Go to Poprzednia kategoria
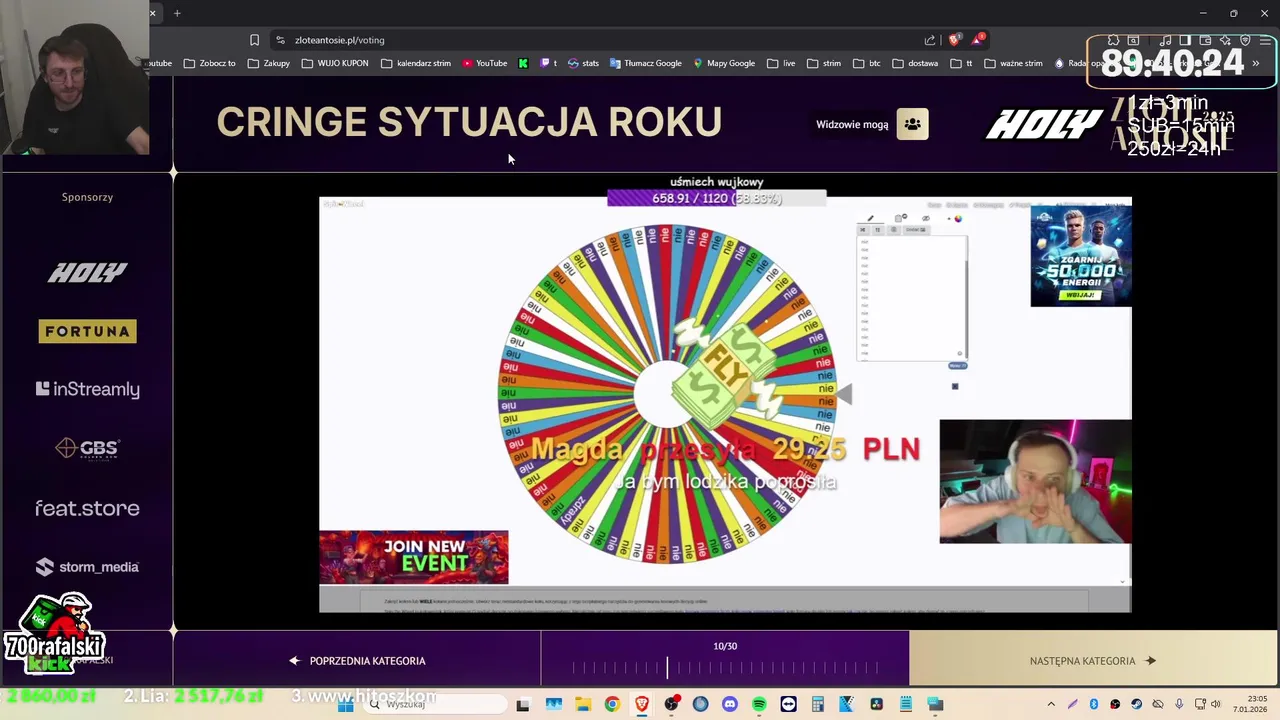 (x=357, y=661)
